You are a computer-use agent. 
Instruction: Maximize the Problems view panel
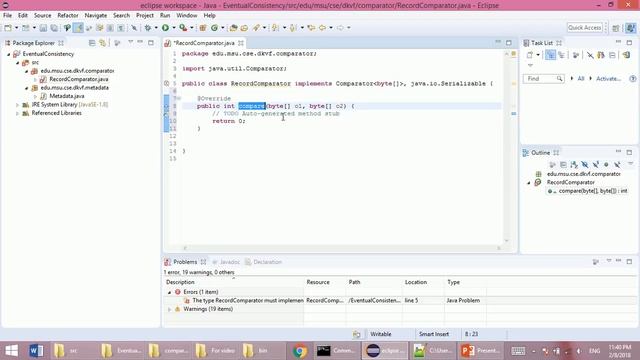[x=629, y=261]
